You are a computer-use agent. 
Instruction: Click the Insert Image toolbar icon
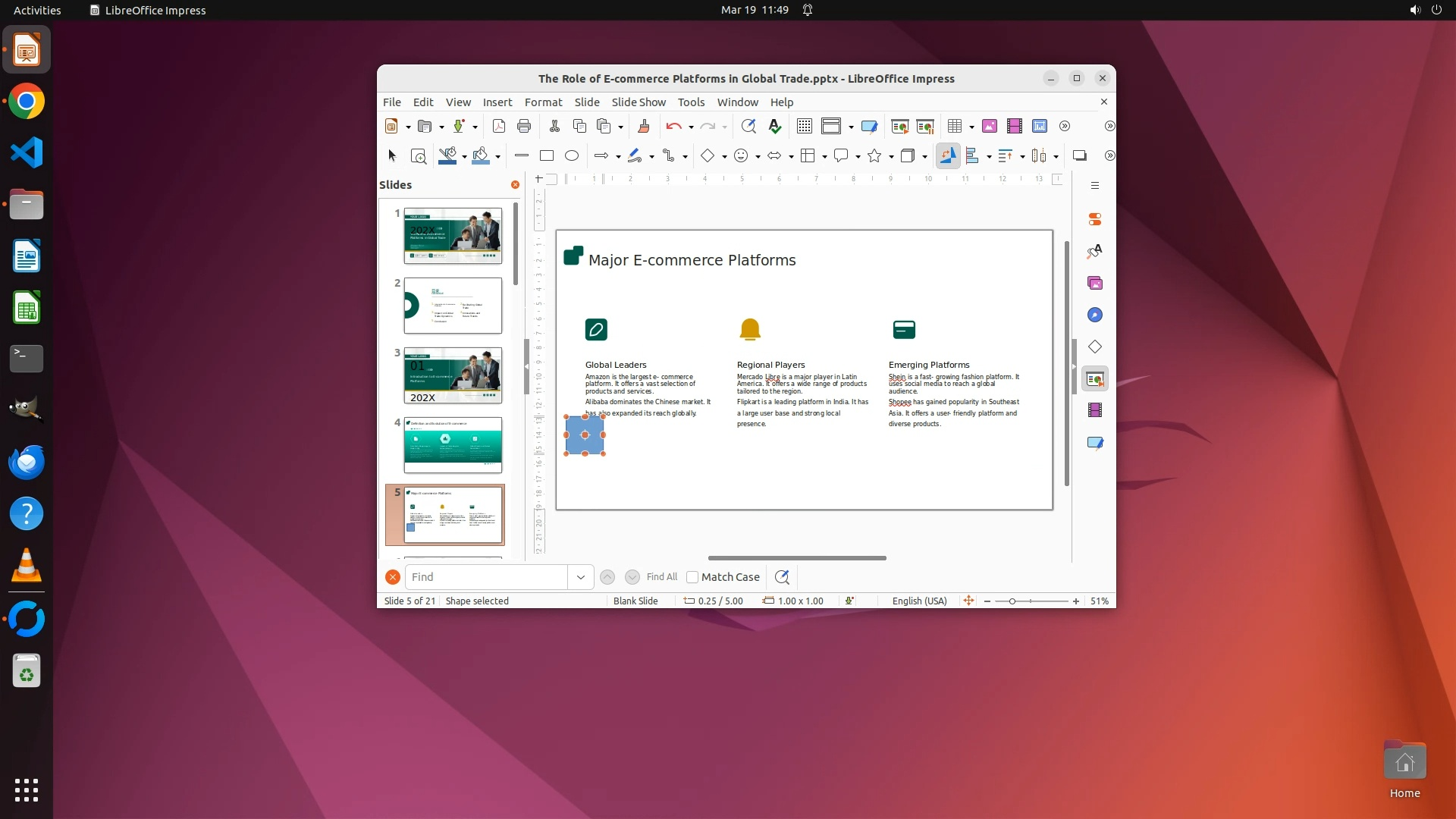pos(989,127)
